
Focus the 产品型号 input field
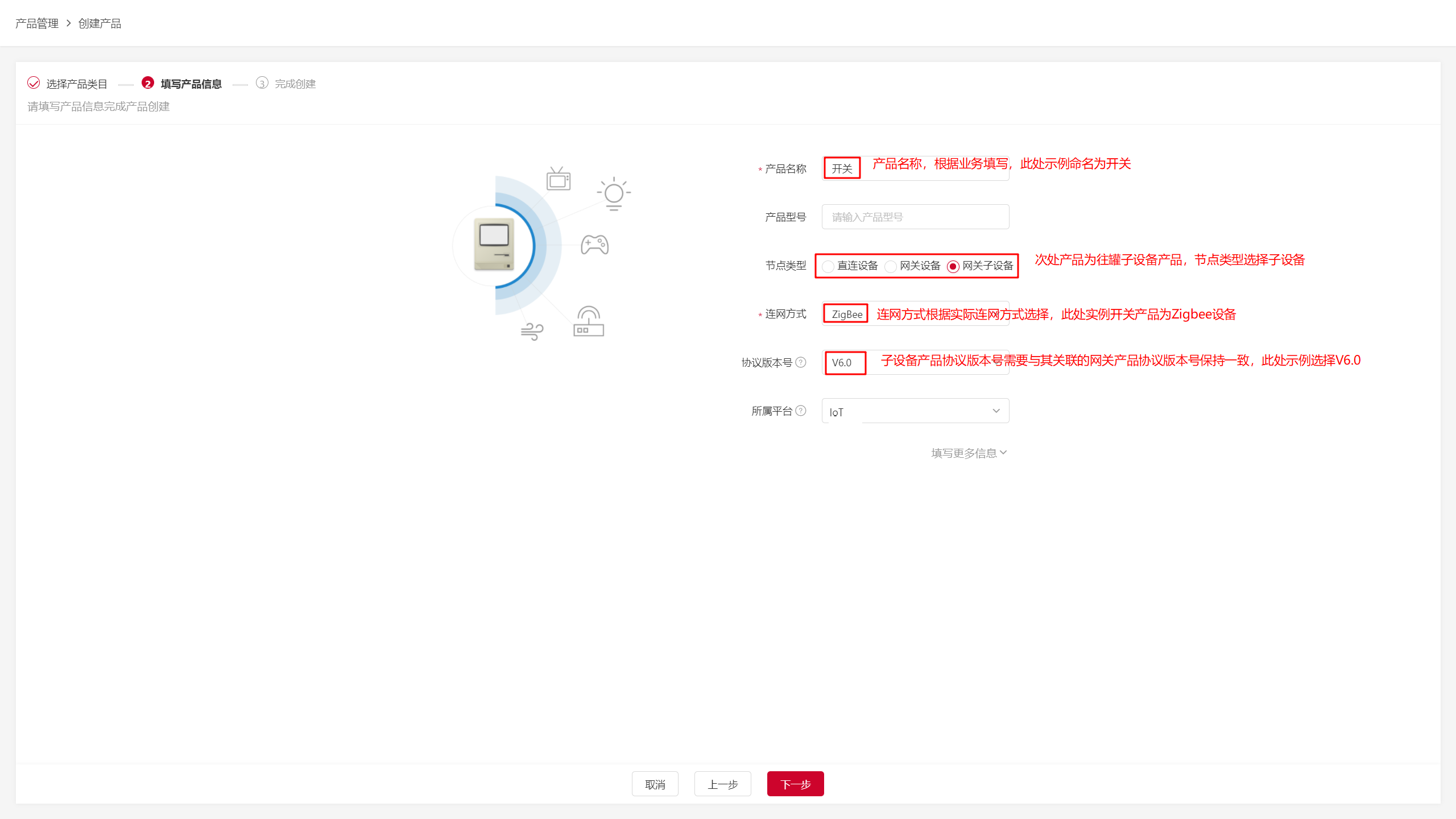coord(915,217)
